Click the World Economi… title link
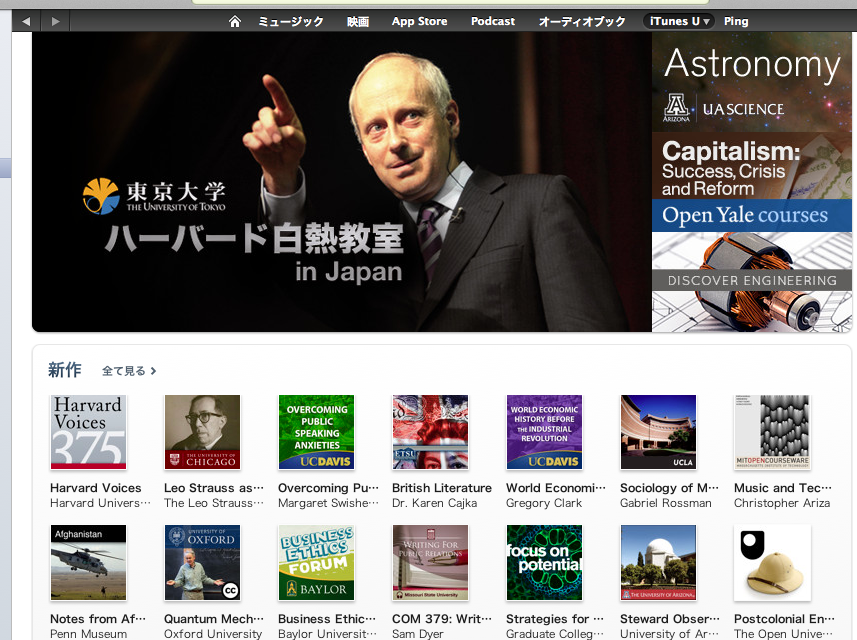 556,488
